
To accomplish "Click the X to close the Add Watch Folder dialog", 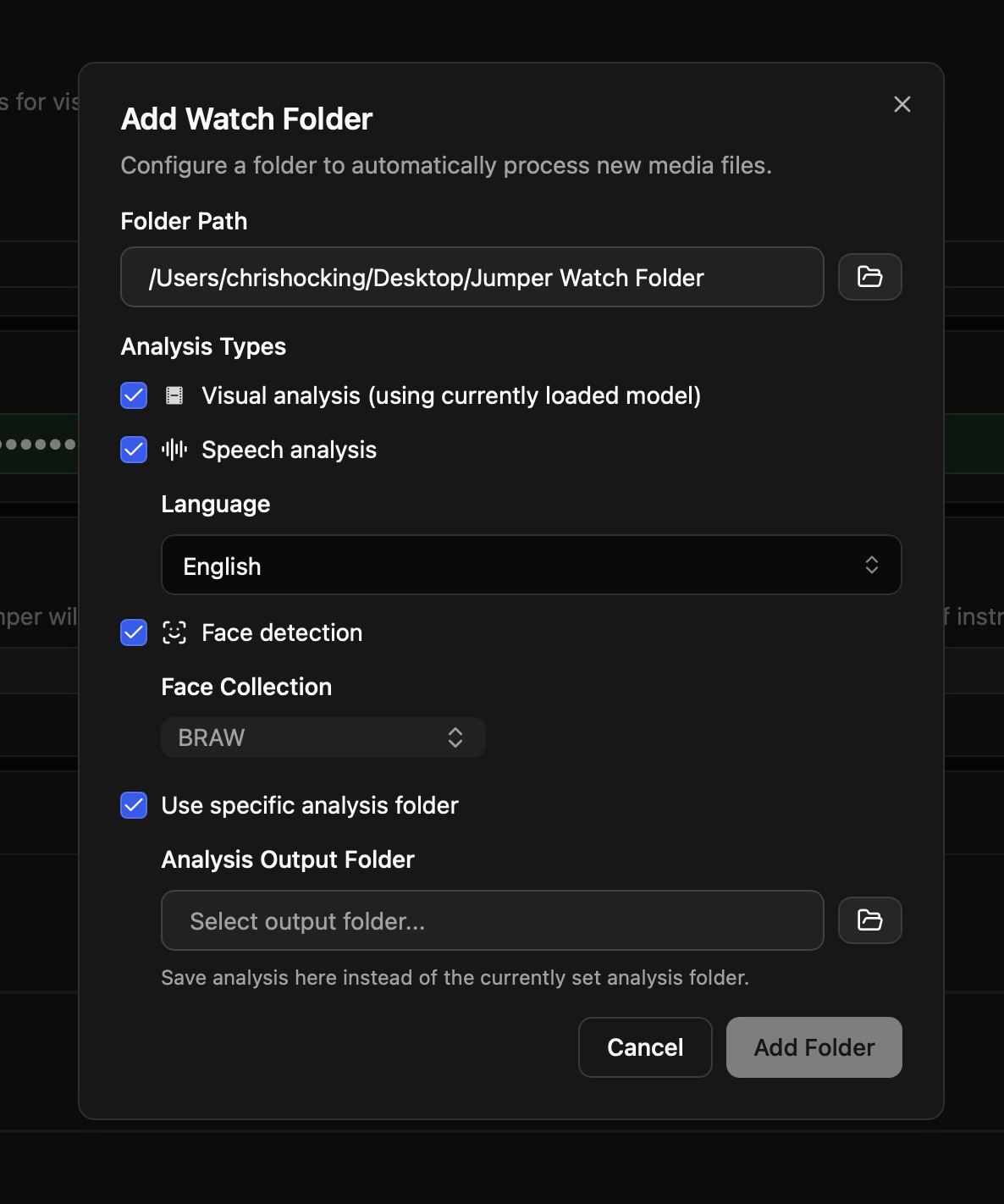I will coord(902,104).
